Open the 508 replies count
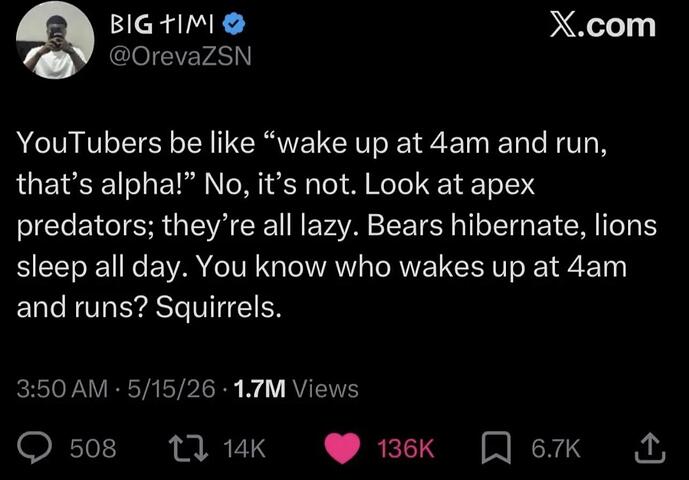The height and width of the screenshot is (480, 689). point(93,448)
